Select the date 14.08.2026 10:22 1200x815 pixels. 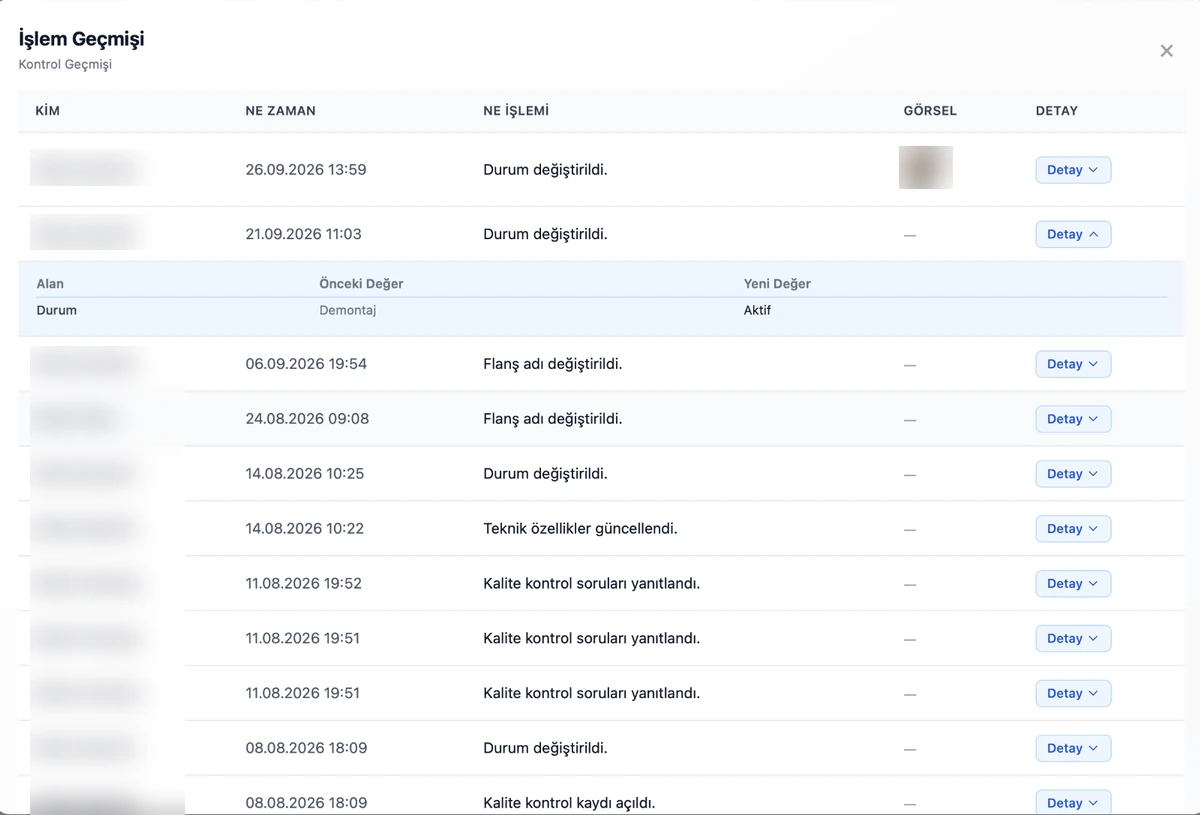304,529
